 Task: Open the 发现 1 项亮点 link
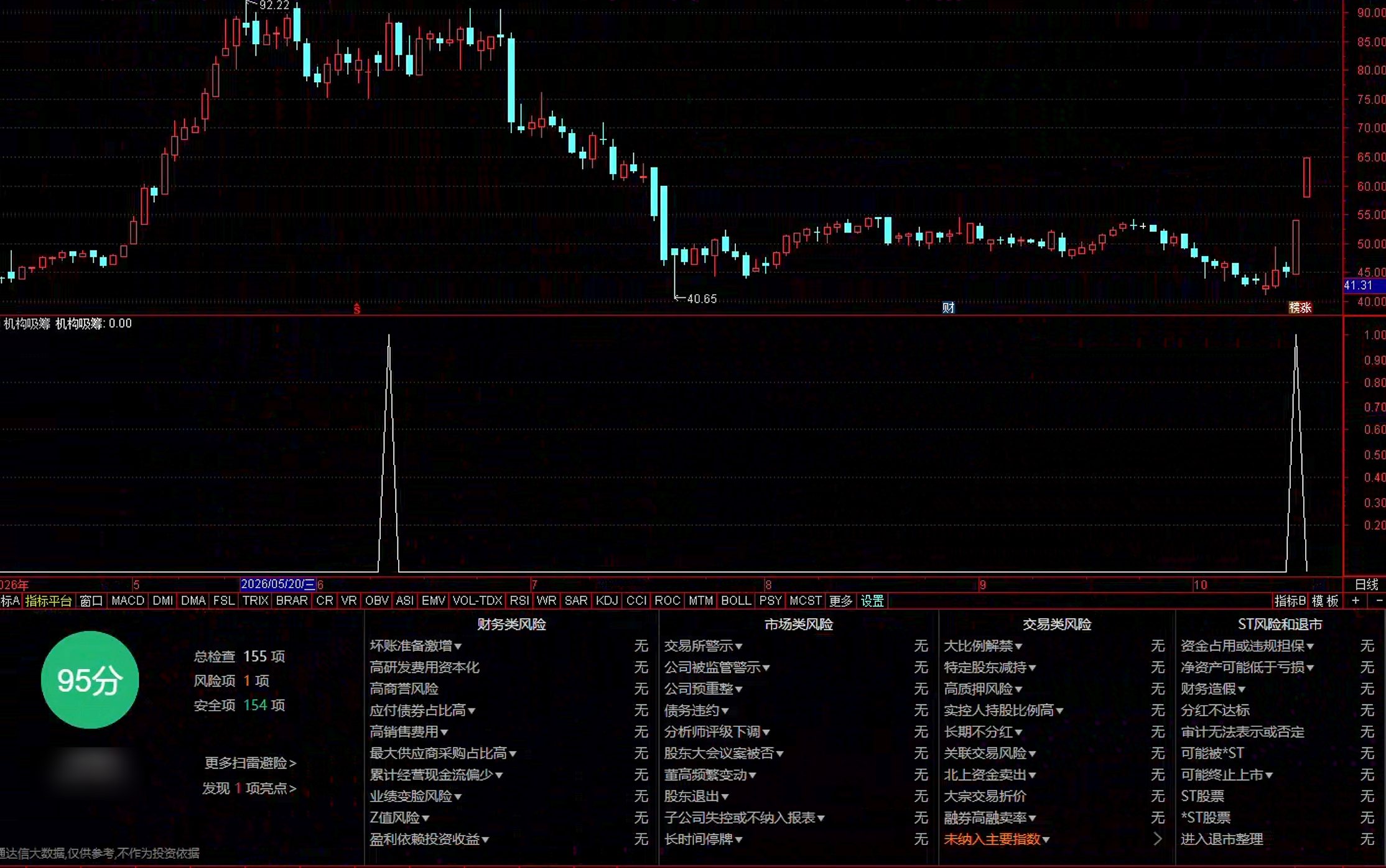[x=249, y=788]
